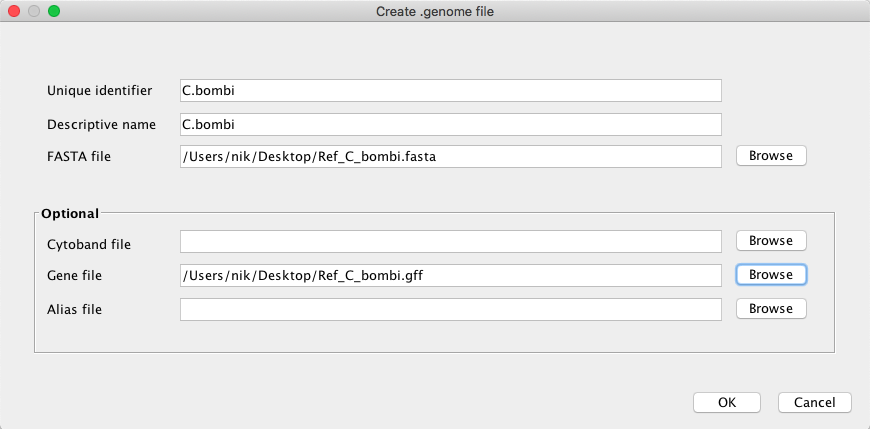
Task: Click the "Unique identifier" label
Action: tap(99, 90)
